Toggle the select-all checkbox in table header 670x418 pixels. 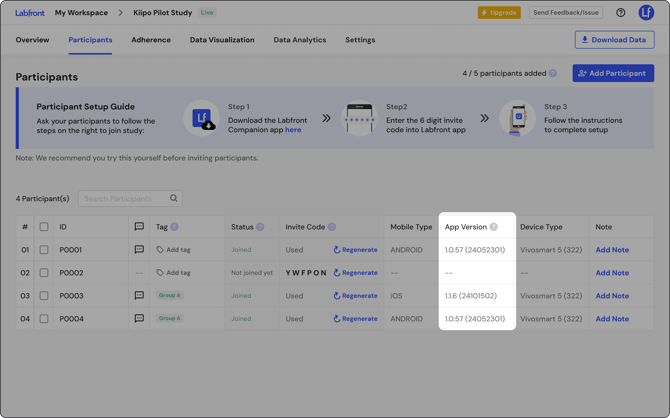pos(44,227)
